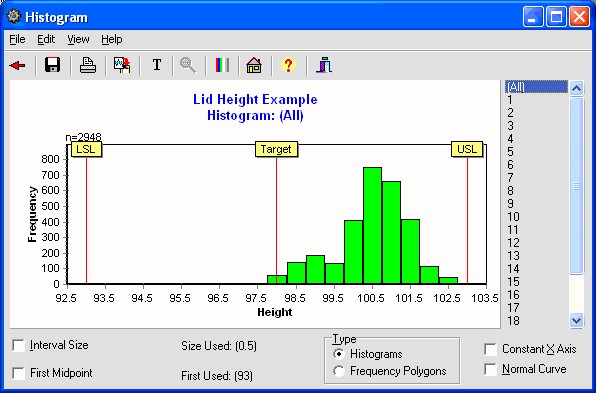Click the list scrollbar up arrow
This screenshot has height=393, width=596.
[x=576, y=88]
